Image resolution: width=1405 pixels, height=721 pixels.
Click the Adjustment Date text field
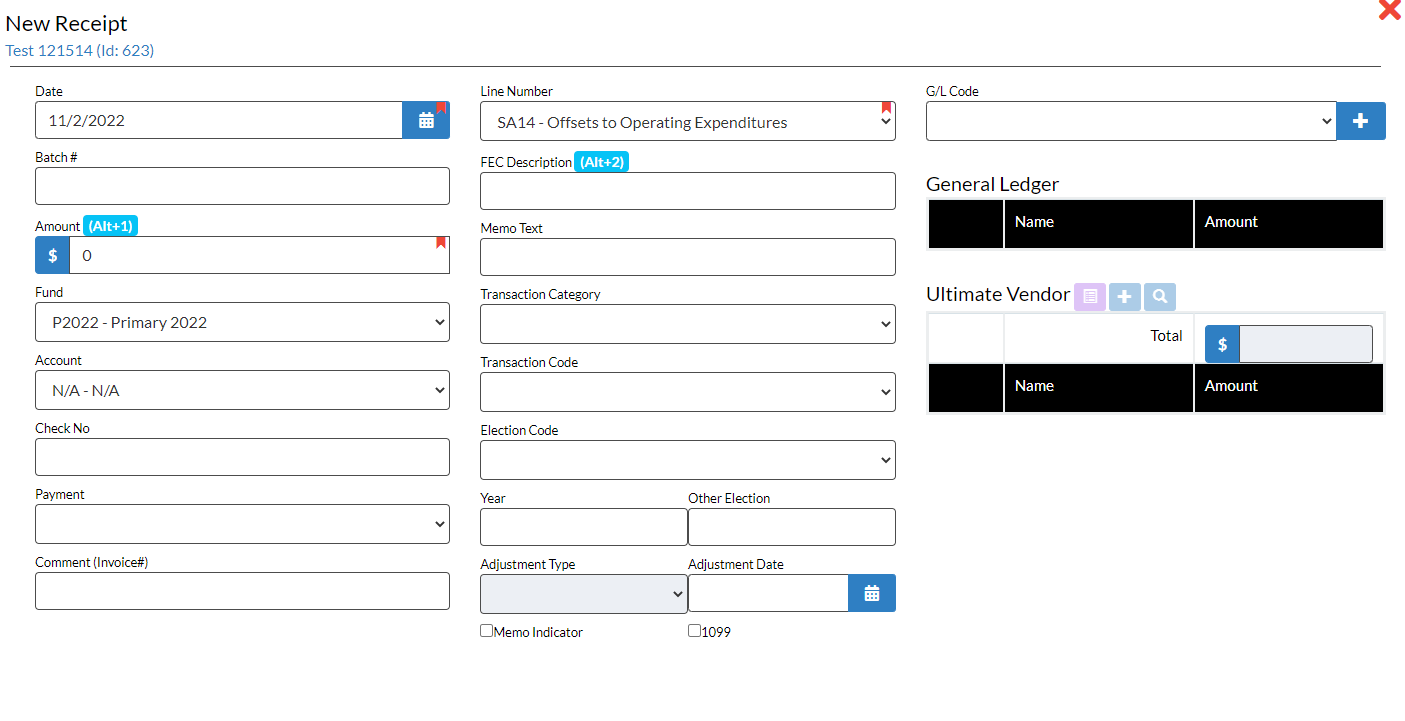(x=768, y=593)
